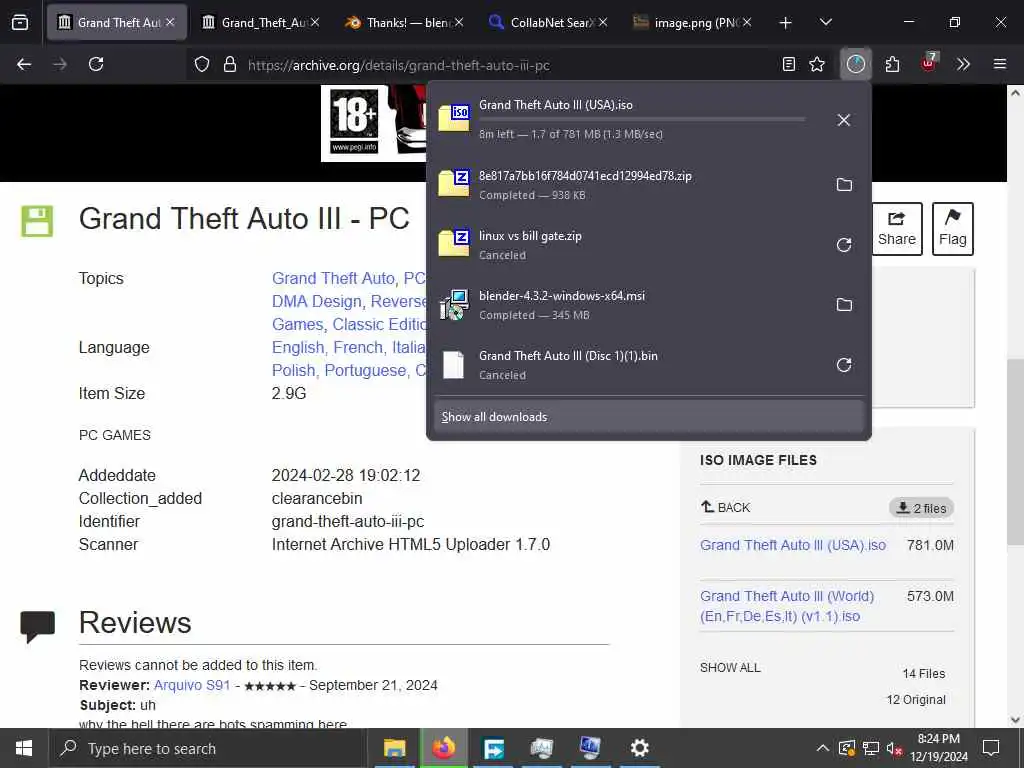Screen dimensions: 1024x768
Task: Open Firefox from taskbar
Action: click(443, 748)
